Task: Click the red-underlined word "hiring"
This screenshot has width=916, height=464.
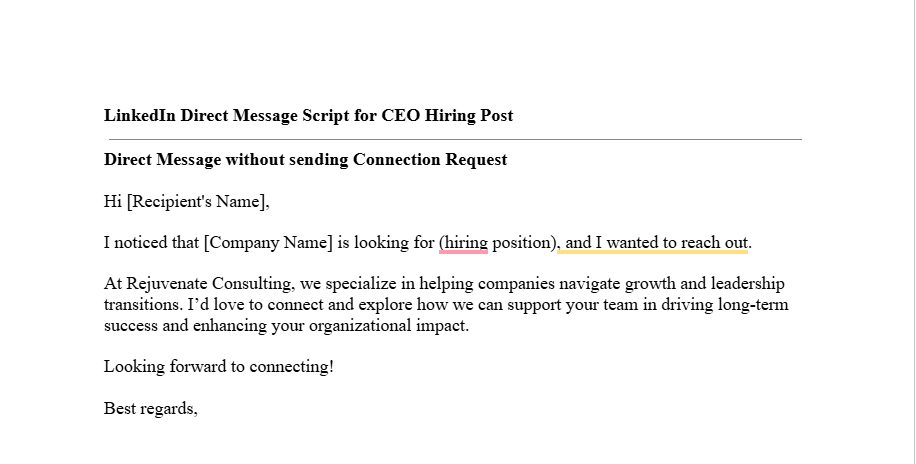Action: tap(466, 243)
